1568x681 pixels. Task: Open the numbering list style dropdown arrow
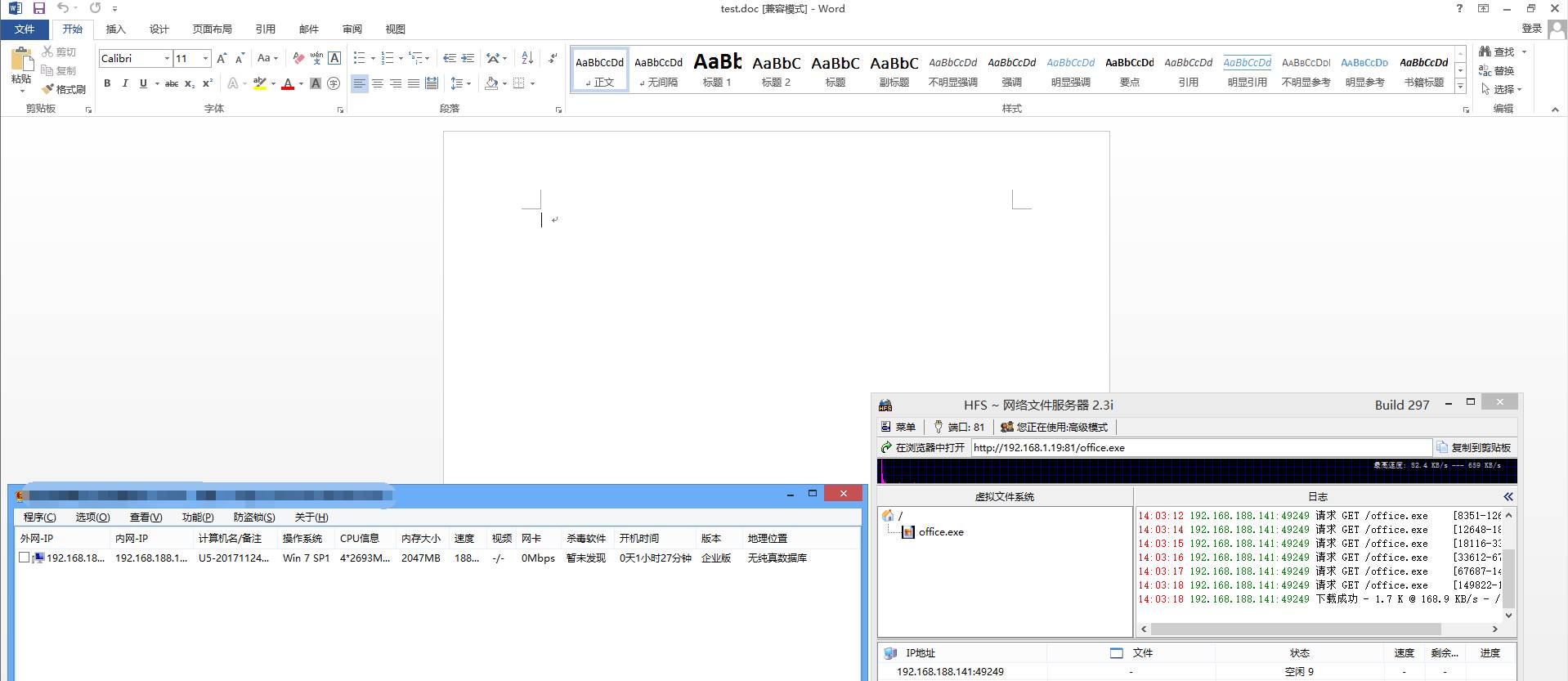click(401, 58)
